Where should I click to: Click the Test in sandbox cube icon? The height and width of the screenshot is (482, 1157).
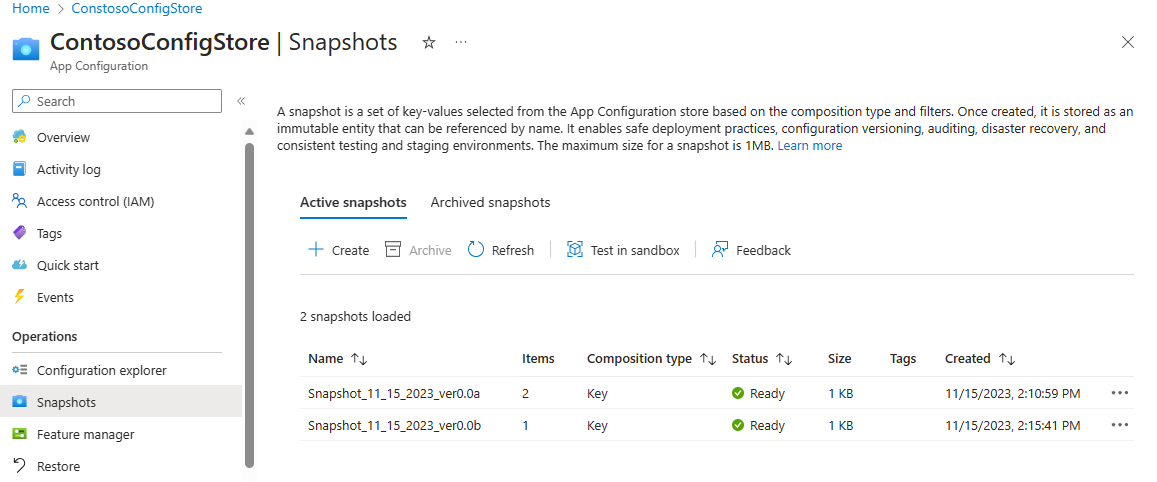(x=575, y=249)
